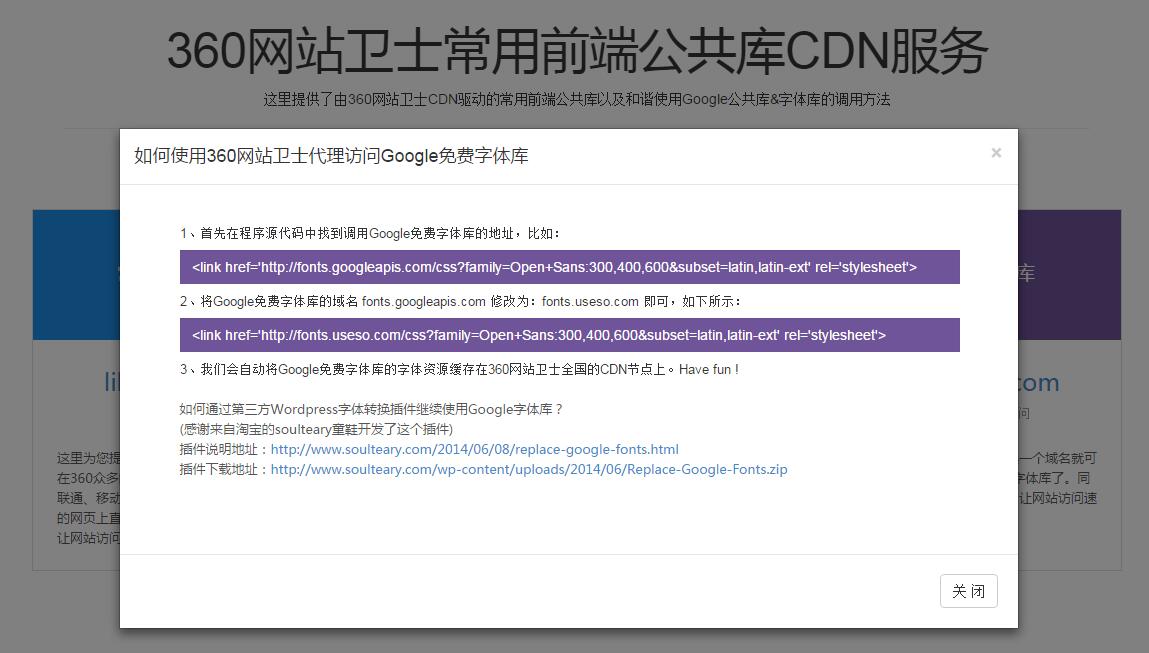
Task: Click the soulteary thanks line
Action: 317,429
